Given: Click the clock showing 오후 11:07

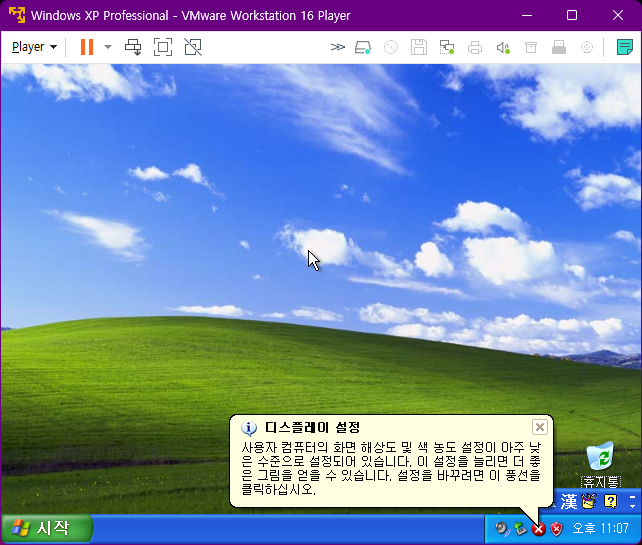Looking at the screenshot, I should (600, 529).
